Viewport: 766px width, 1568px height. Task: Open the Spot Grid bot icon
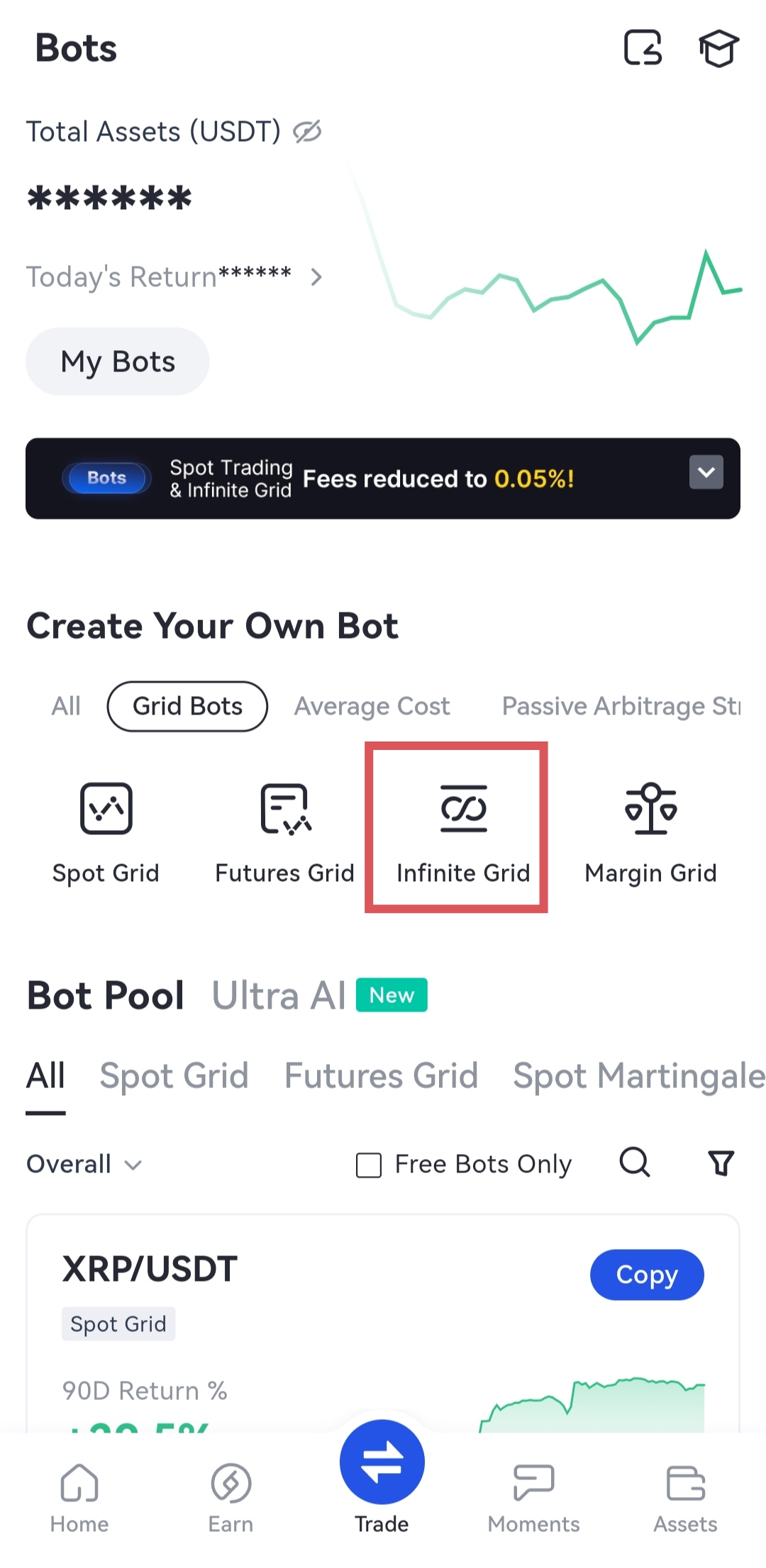[x=106, y=809]
